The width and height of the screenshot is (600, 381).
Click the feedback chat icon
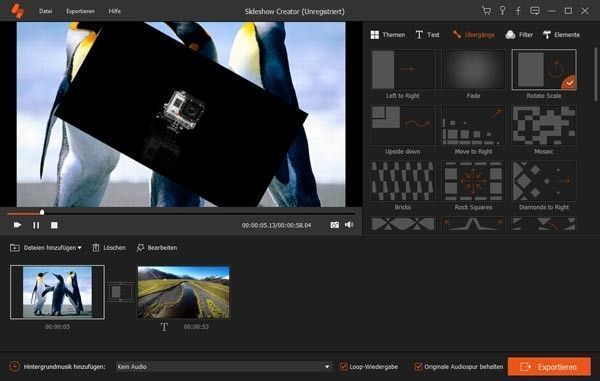pyautogui.click(x=535, y=11)
